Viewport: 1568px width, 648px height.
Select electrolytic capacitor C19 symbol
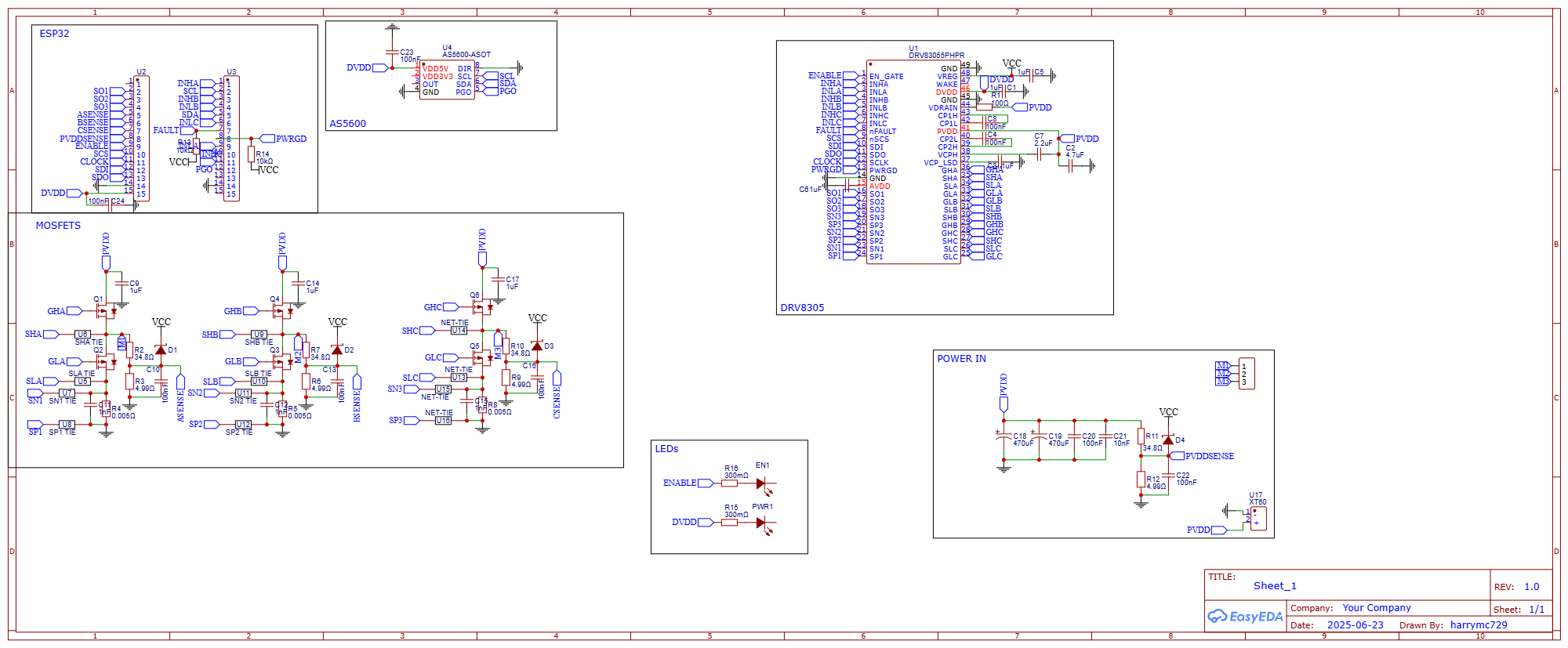coord(1039,436)
